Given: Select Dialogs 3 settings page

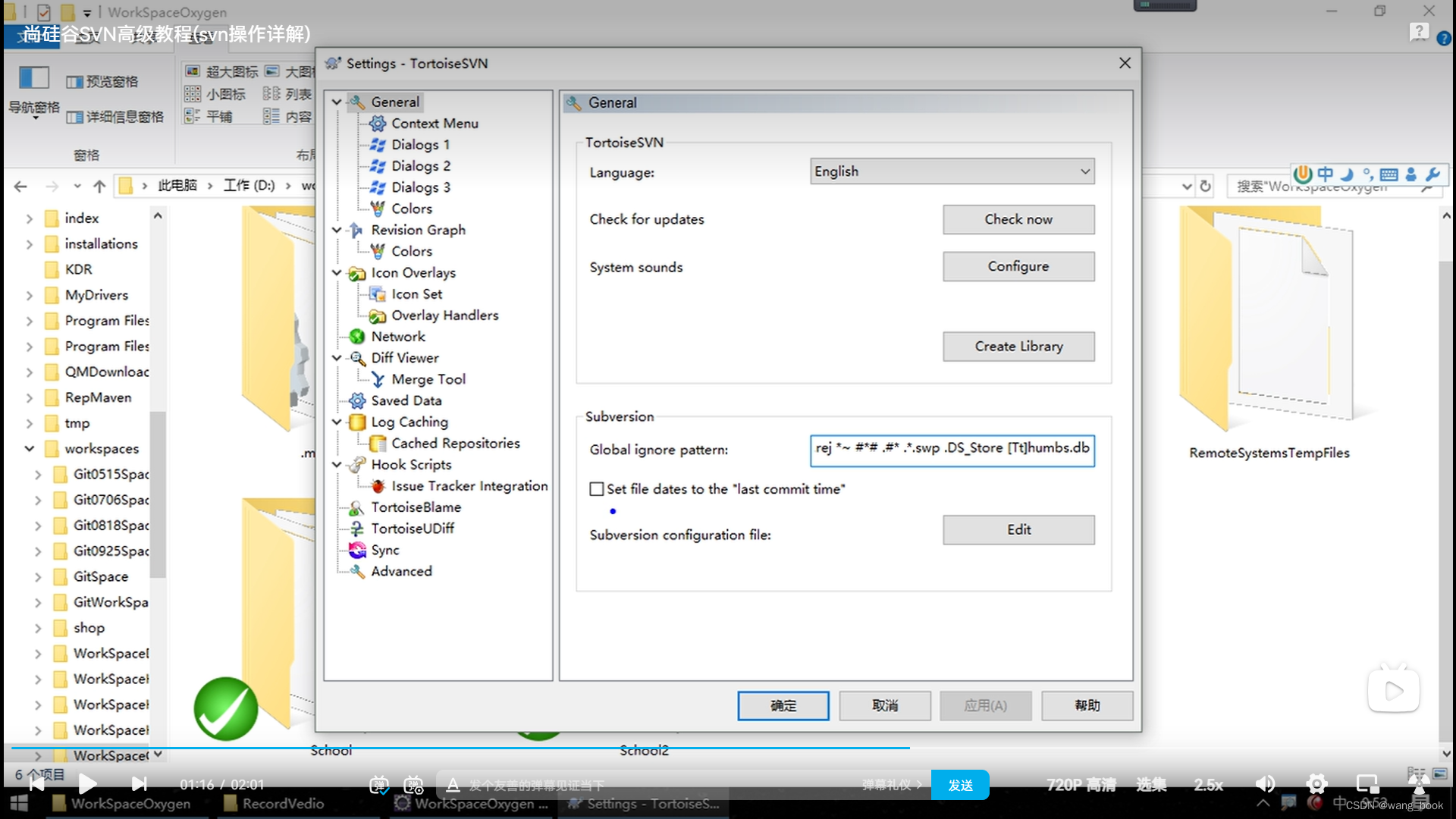Looking at the screenshot, I should click(x=420, y=187).
